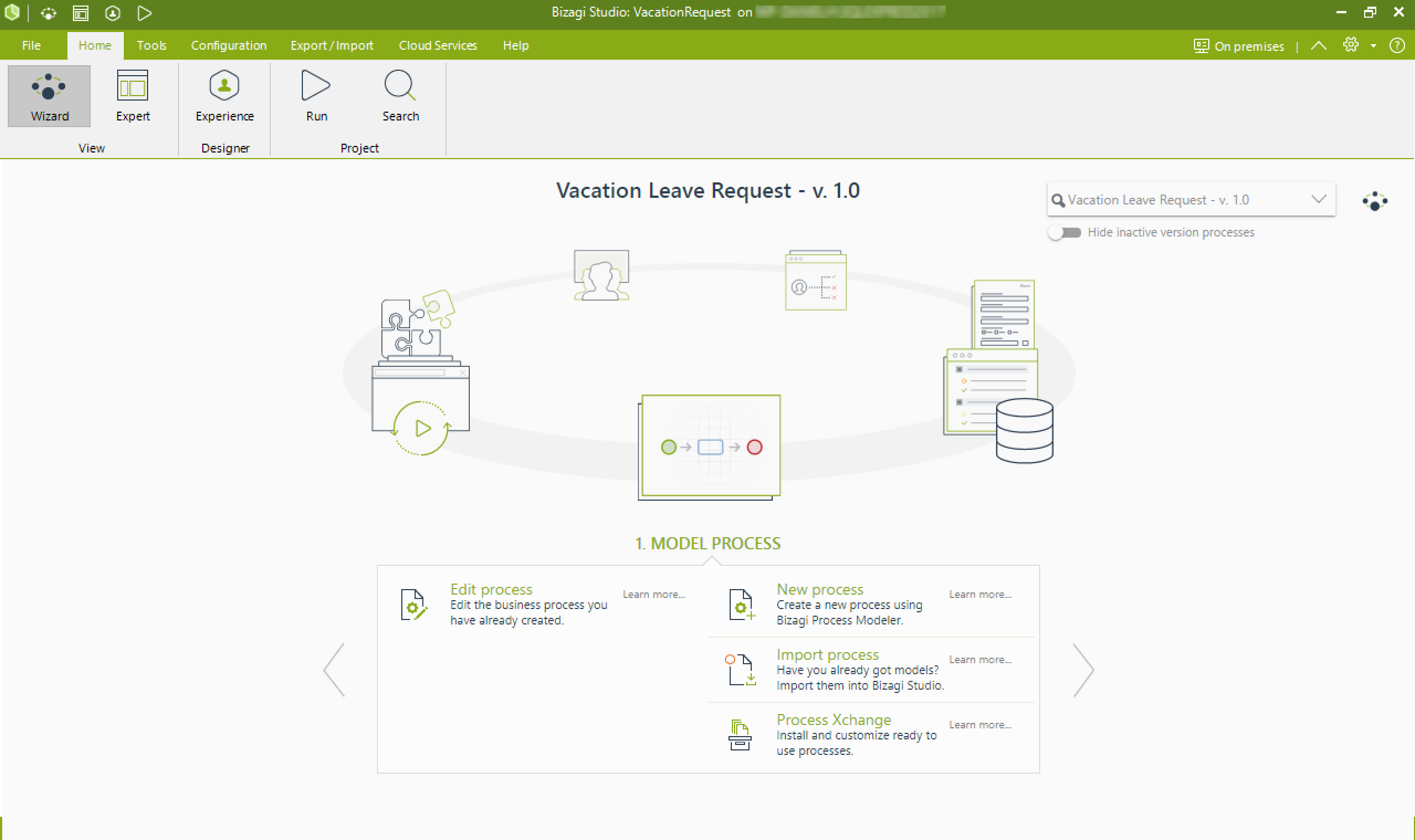Click the Process Xchange icon
Viewport: 1415px width, 840px height.
pos(740,734)
